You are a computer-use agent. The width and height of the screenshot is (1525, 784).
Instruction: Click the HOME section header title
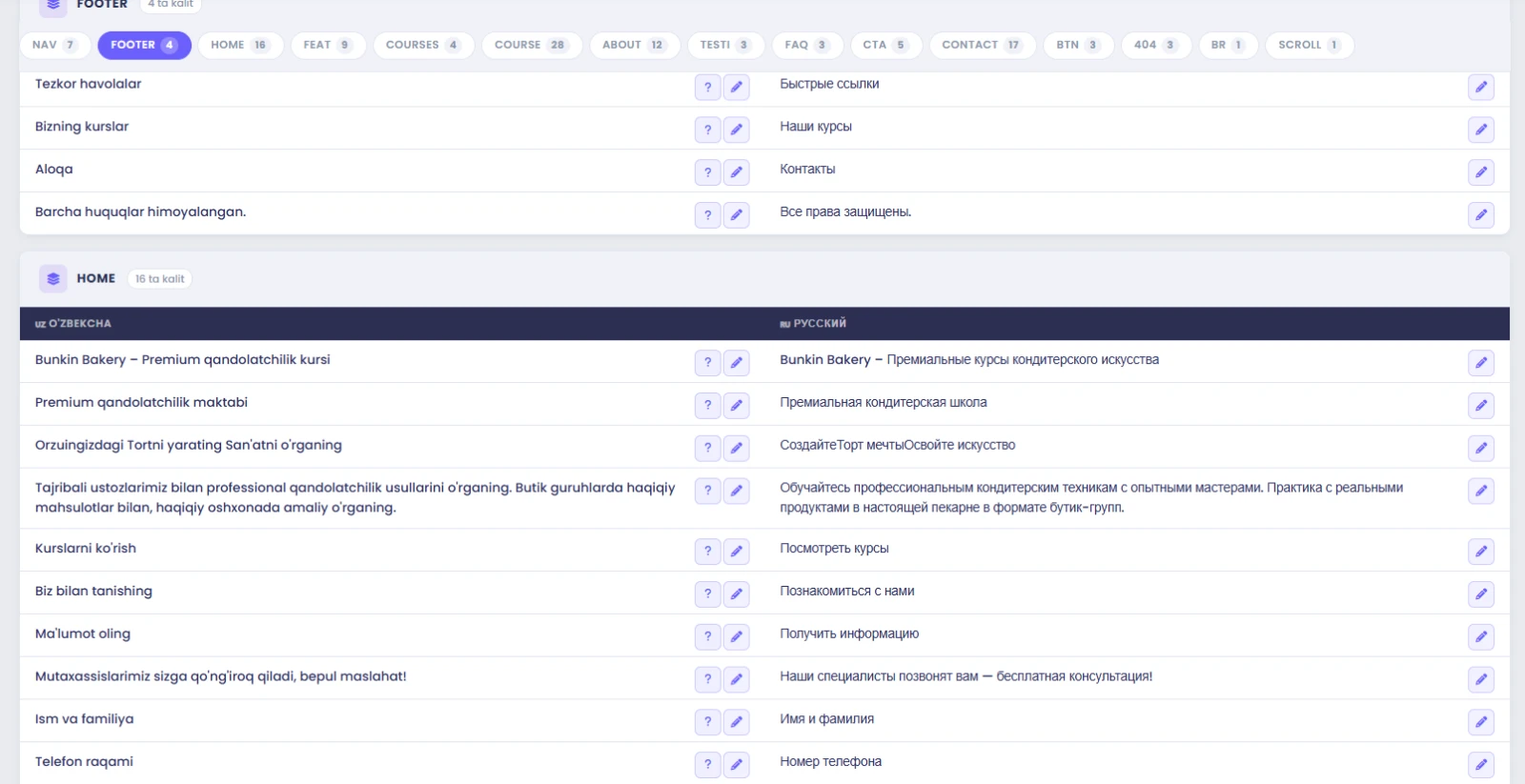coord(96,279)
